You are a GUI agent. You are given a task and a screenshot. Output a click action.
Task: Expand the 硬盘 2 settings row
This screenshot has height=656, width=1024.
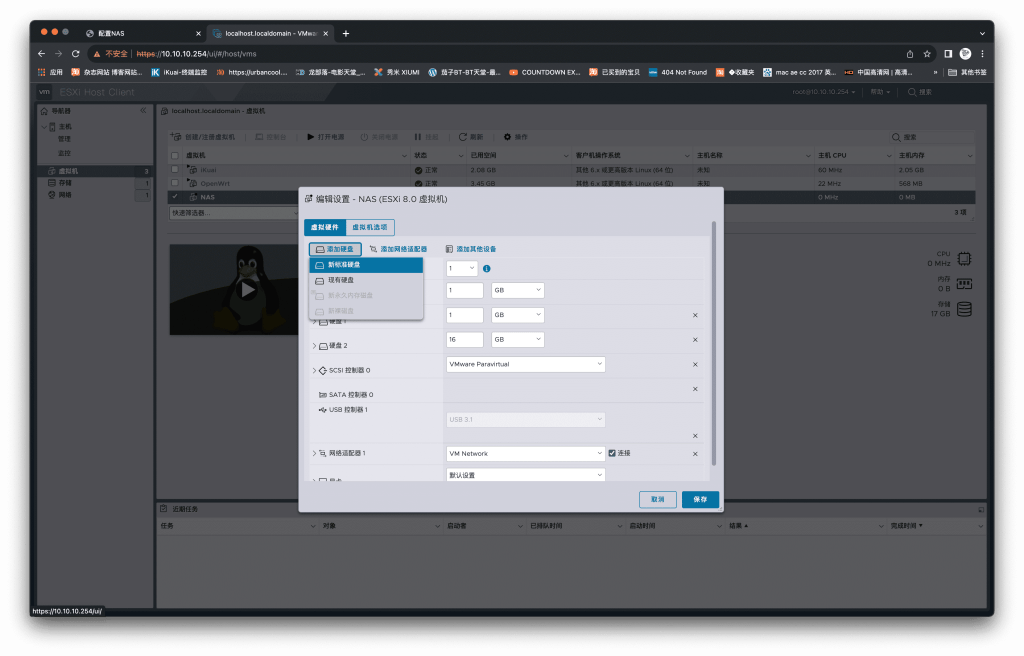tap(314, 346)
